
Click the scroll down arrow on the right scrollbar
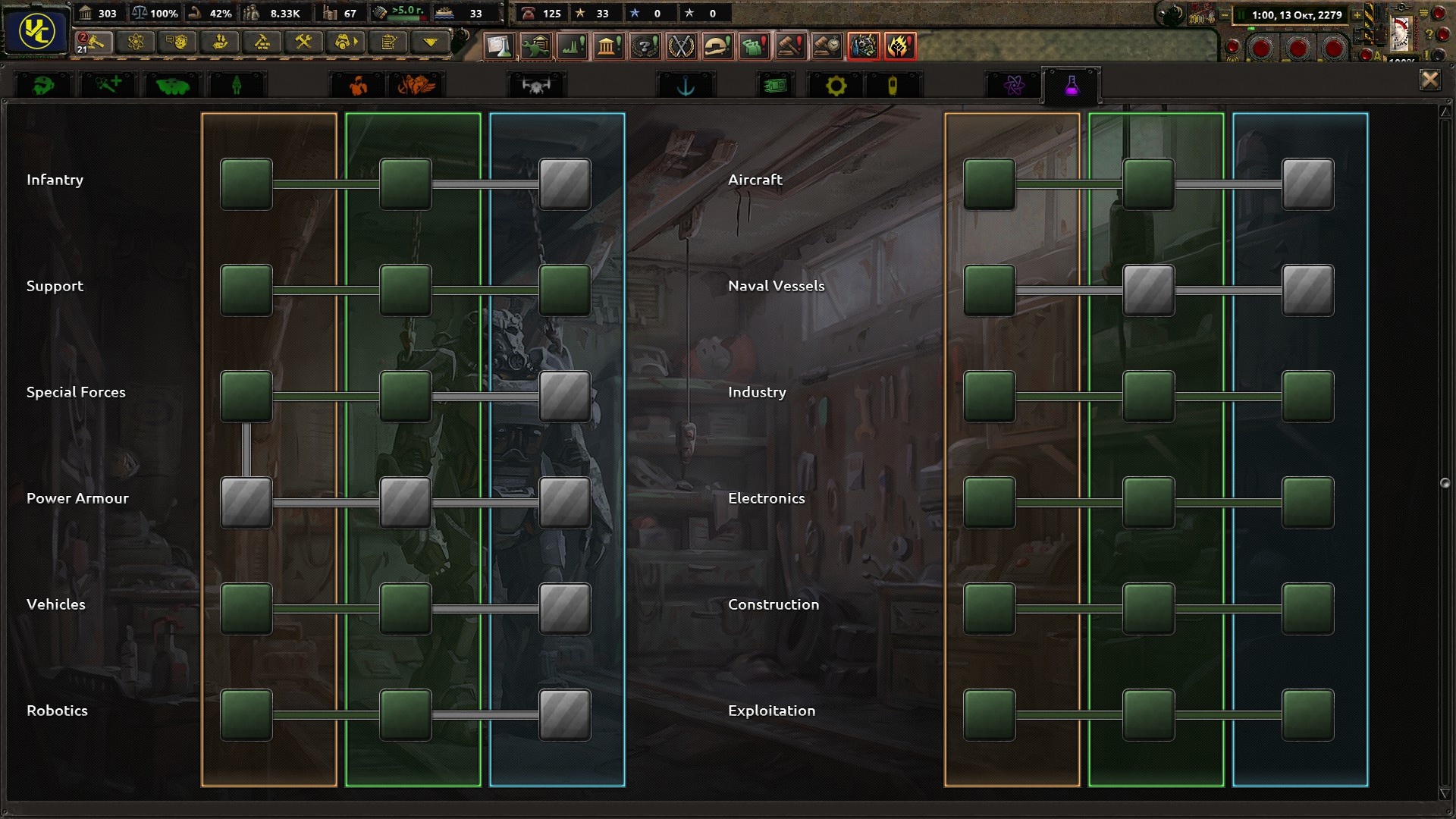(x=1445, y=793)
